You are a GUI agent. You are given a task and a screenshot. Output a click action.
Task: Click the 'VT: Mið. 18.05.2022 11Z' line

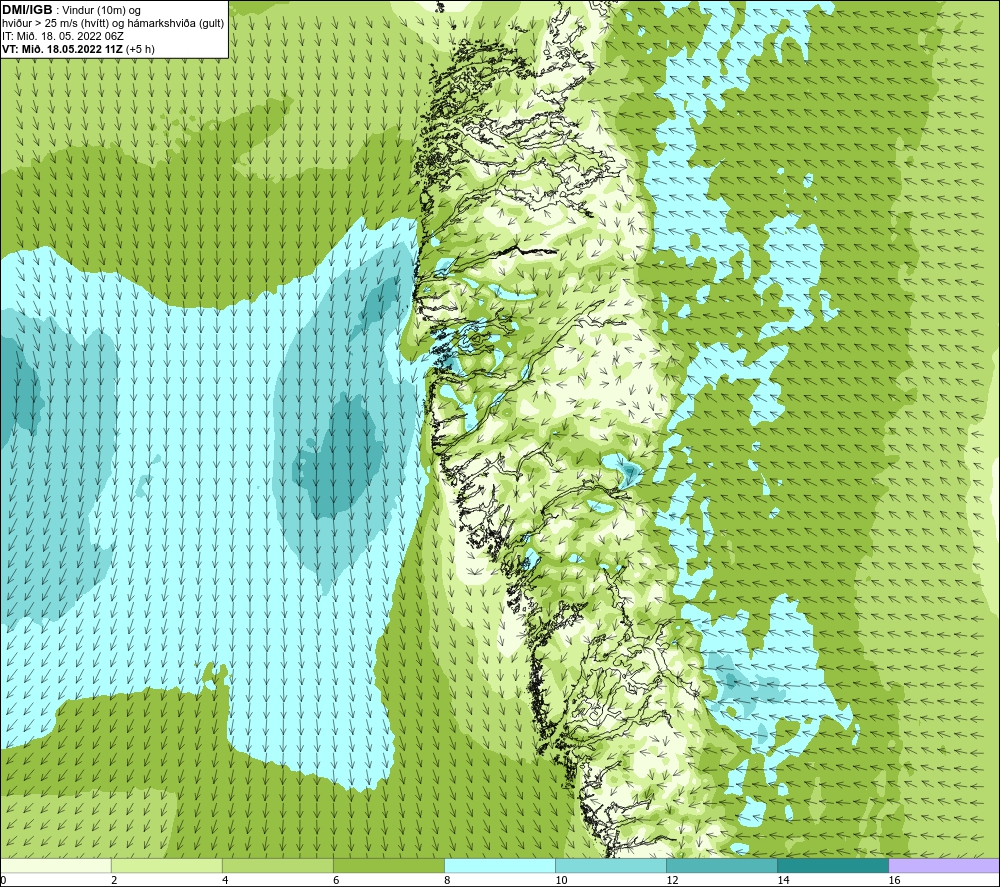tap(63, 49)
